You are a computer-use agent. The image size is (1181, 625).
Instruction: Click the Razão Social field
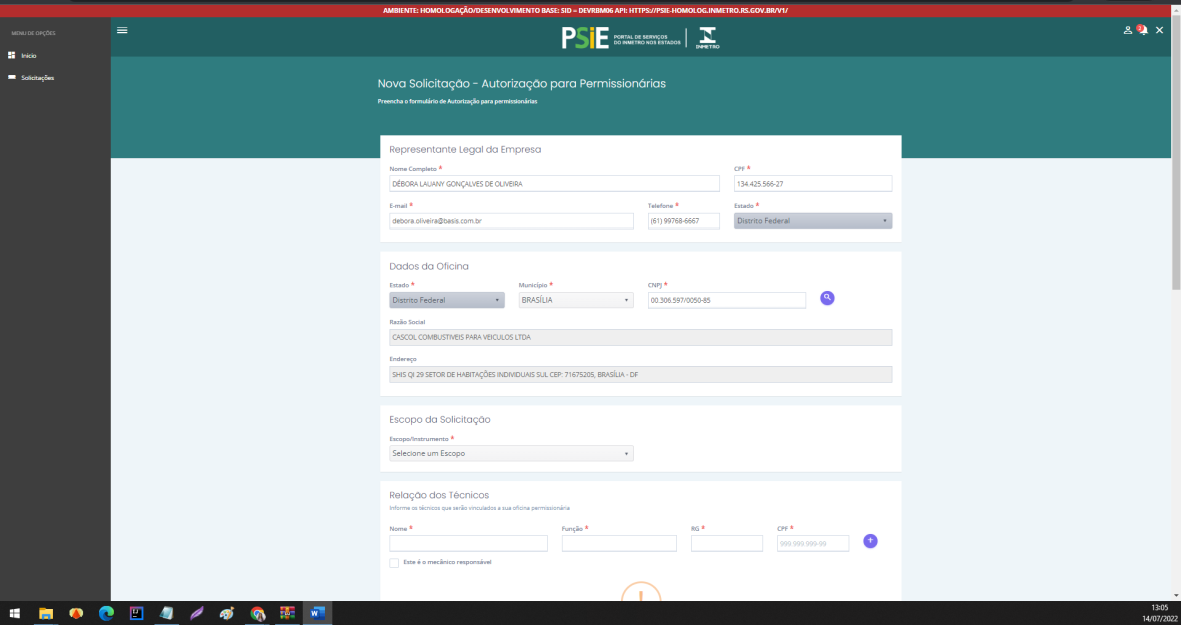pyautogui.click(x=641, y=337)
